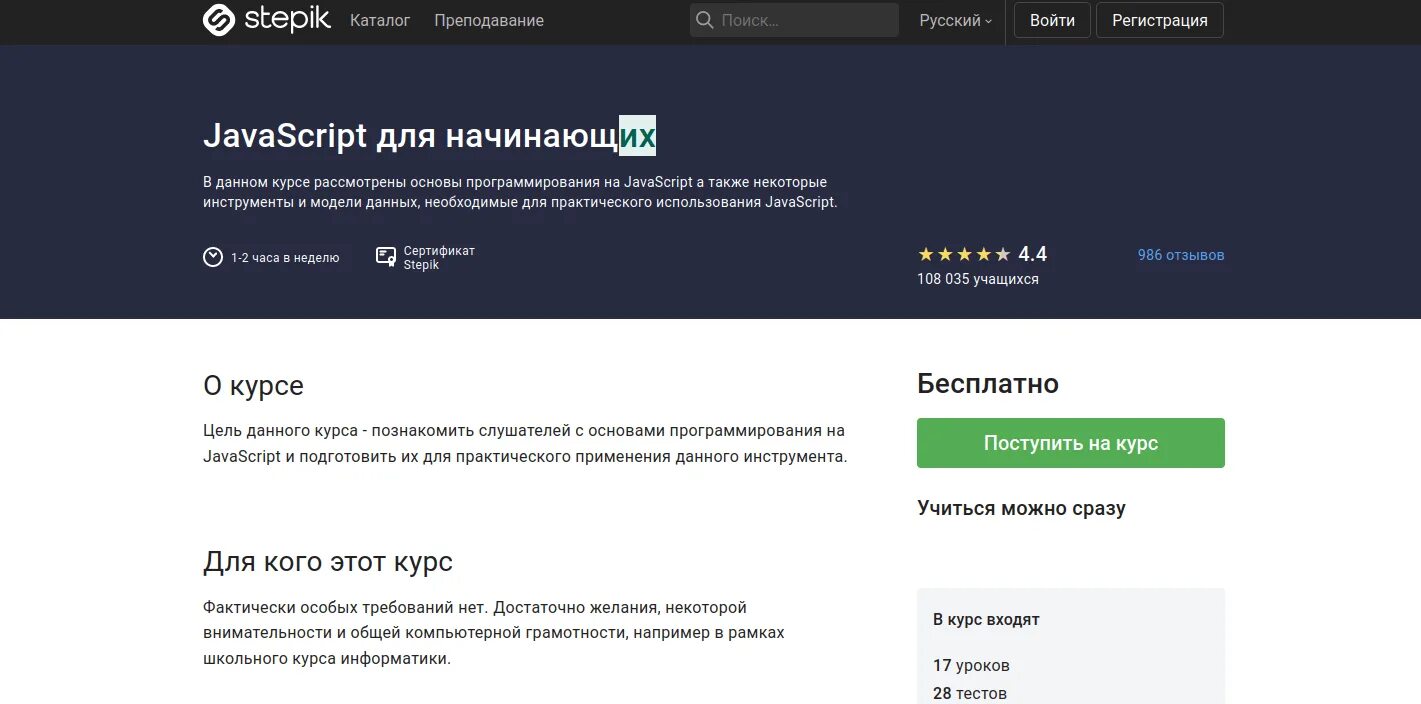Click the Для кого этот курс heading
1421x704 pixels.
328,561
